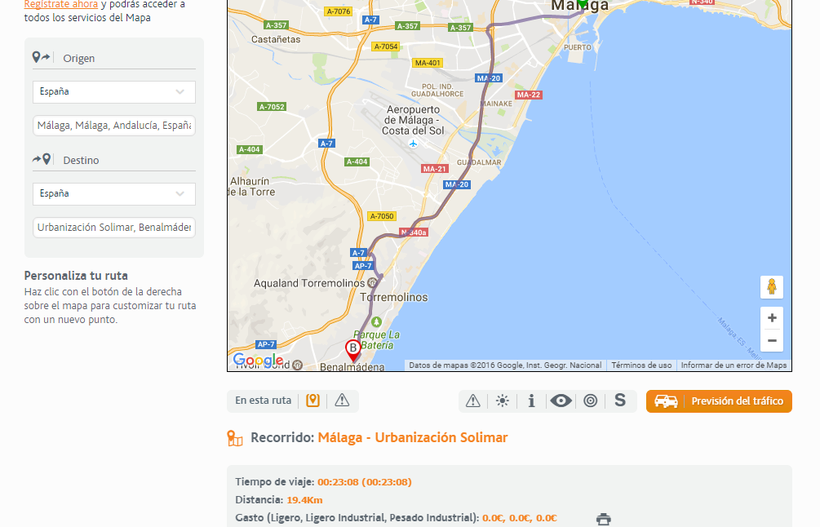Click 'Previsión del tráfico' button
820x527 pixels.
(719, 401)
